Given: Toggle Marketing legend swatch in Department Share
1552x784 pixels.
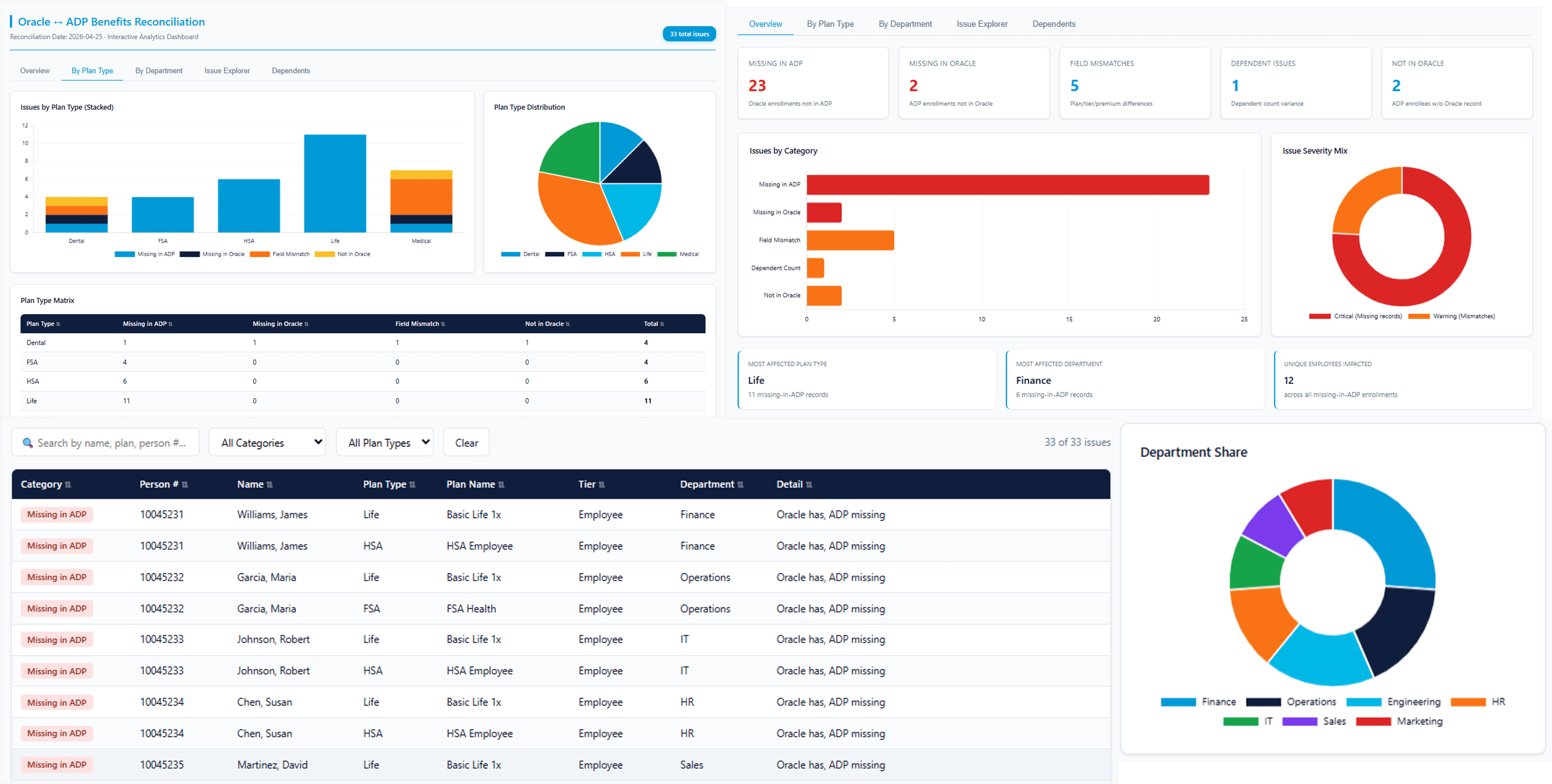Looking at the screenshot, I should [1374, 721].
